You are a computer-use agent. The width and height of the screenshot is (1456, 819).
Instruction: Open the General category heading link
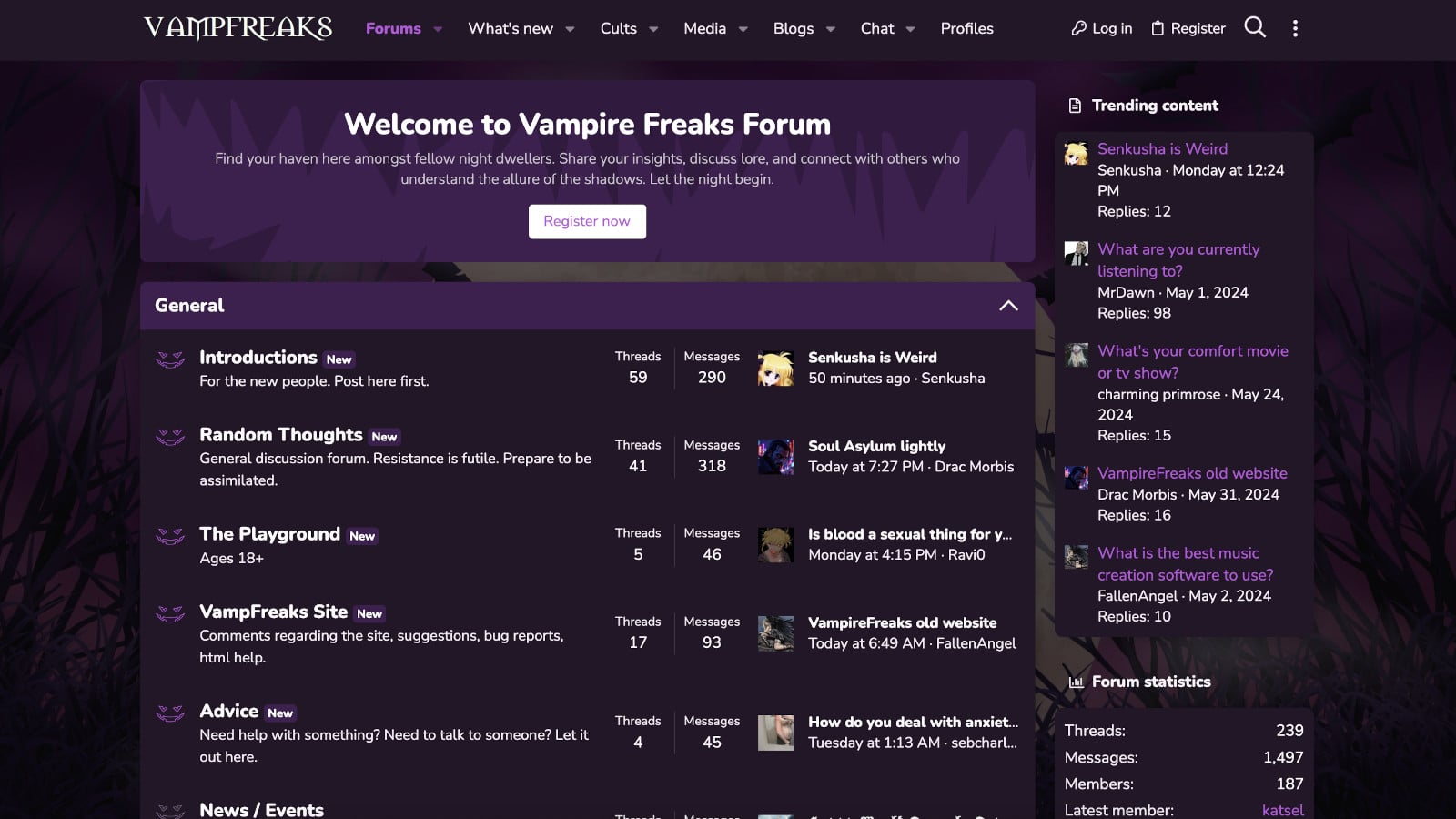(x=189, y=306)
